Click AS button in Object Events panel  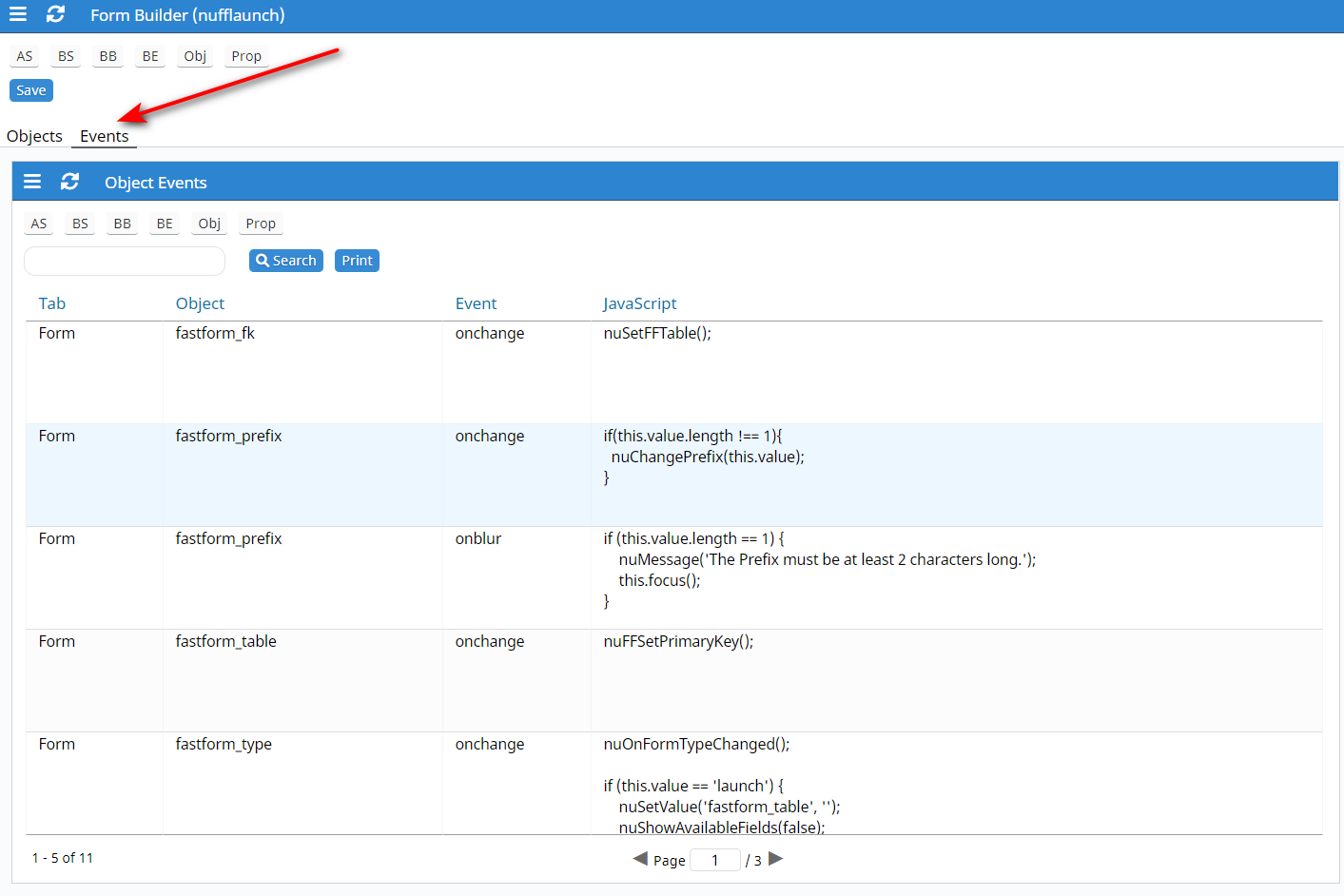(39, 224)
